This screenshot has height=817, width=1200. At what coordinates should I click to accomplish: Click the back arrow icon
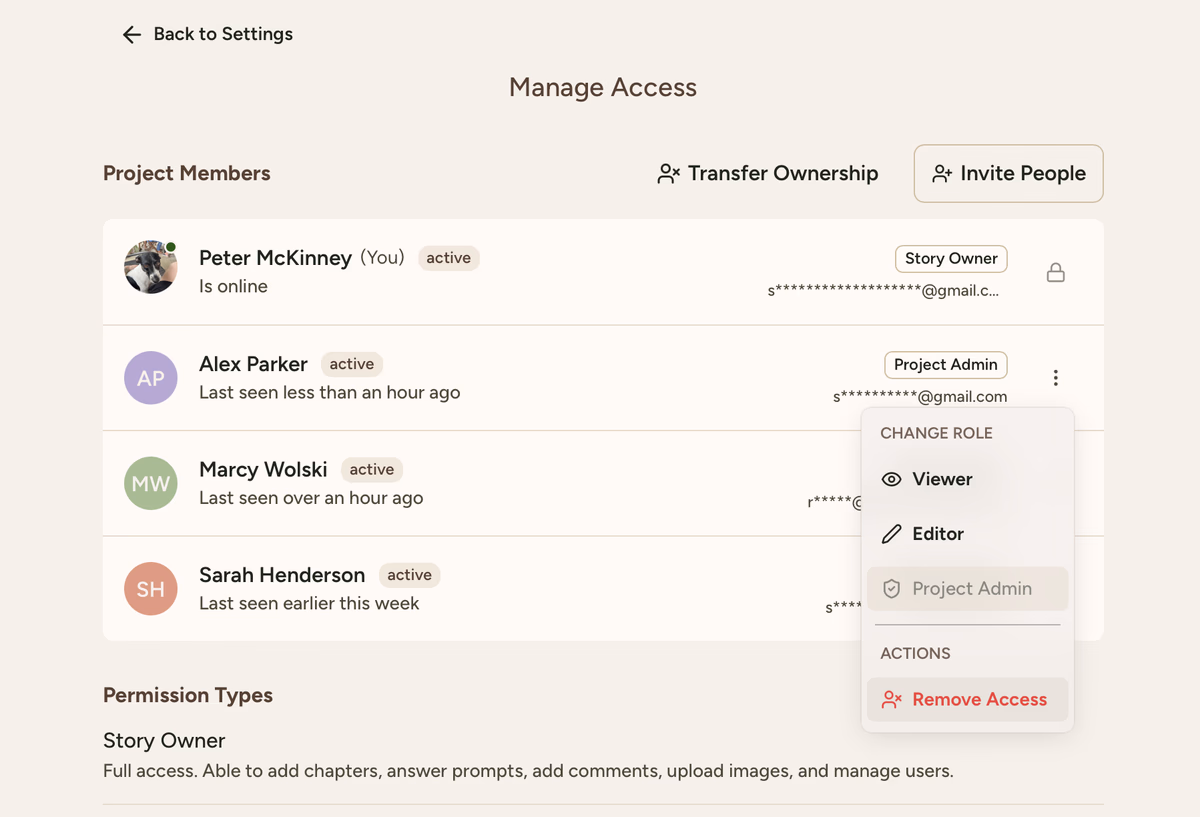point(131,35)
